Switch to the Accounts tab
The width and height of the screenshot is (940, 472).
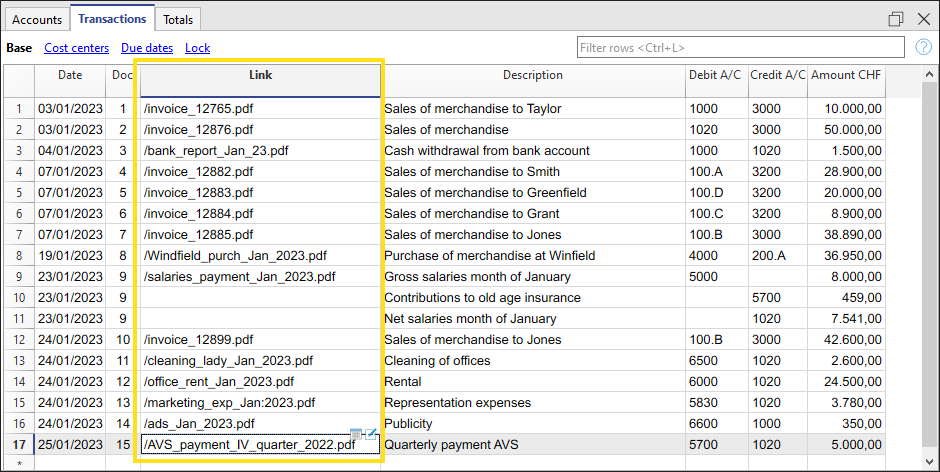pos(38,19)
